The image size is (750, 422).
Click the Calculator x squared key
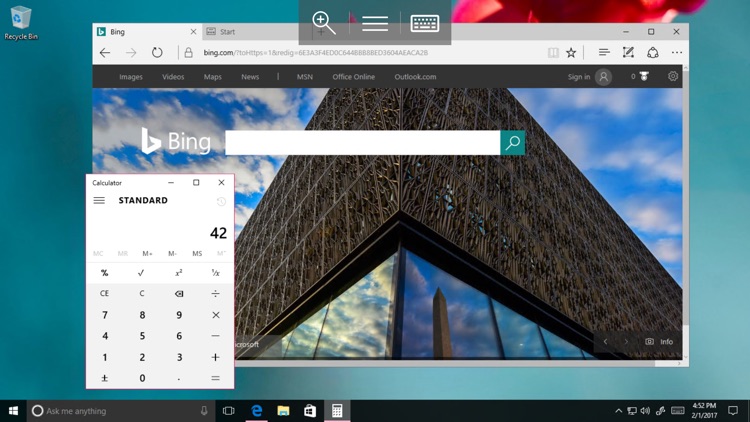click(178, 273)
